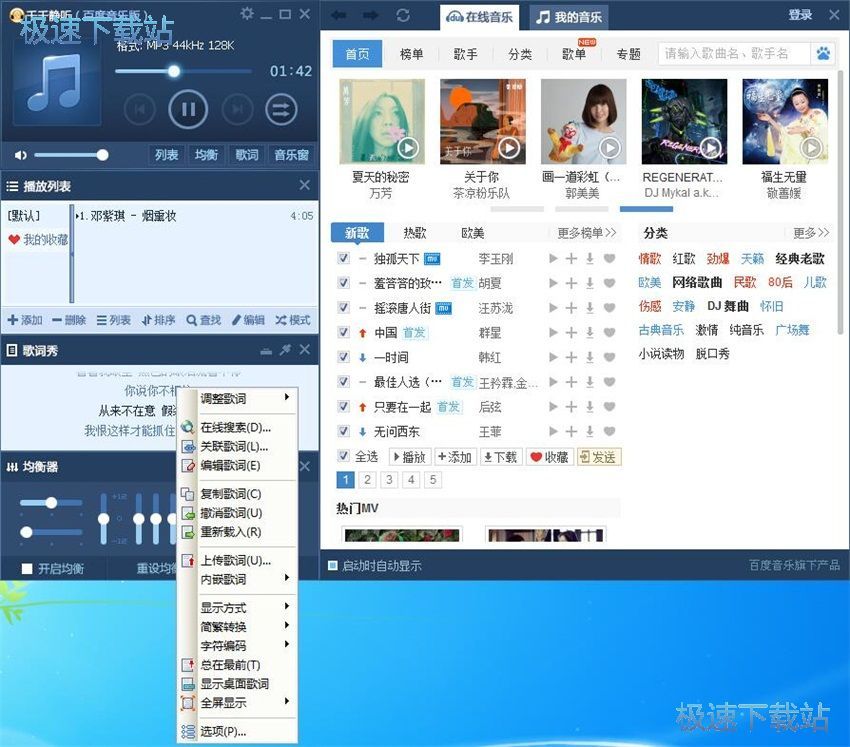
Task: Open the MV of 独孤天下
Action: (x=432, y=259)
